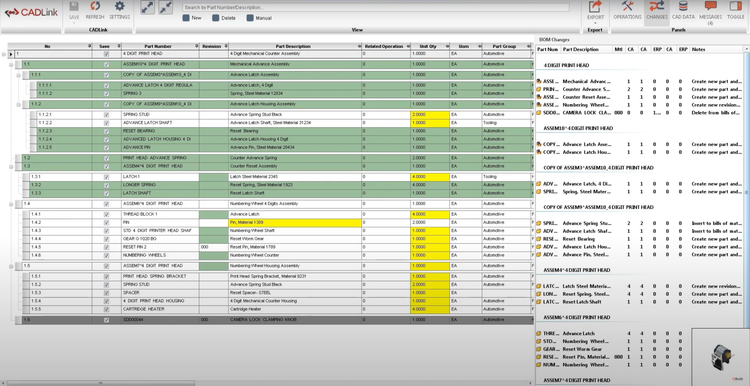
Task: Focus the Search by Part Number/Description field
Action: 376,8
